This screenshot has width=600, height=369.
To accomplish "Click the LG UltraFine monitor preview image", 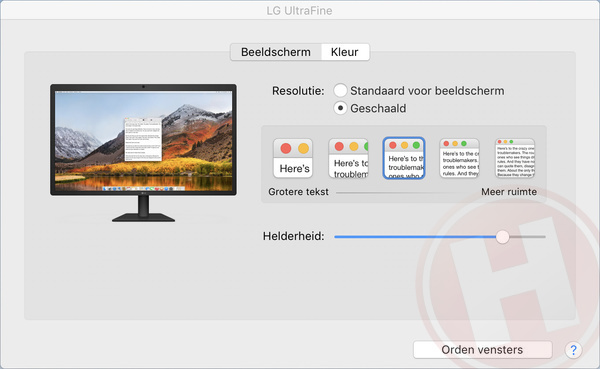I will pyautogui.click(x=143, y=153).
